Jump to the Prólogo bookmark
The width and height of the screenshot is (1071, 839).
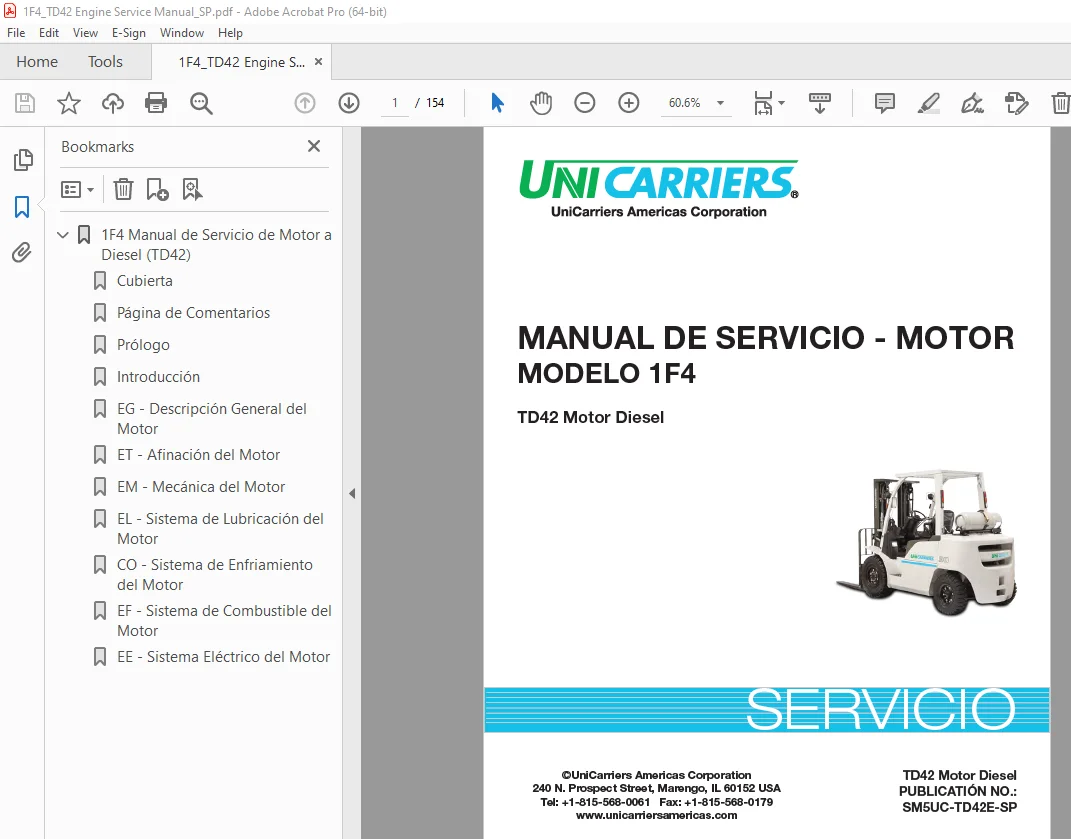tap(143, 345)
